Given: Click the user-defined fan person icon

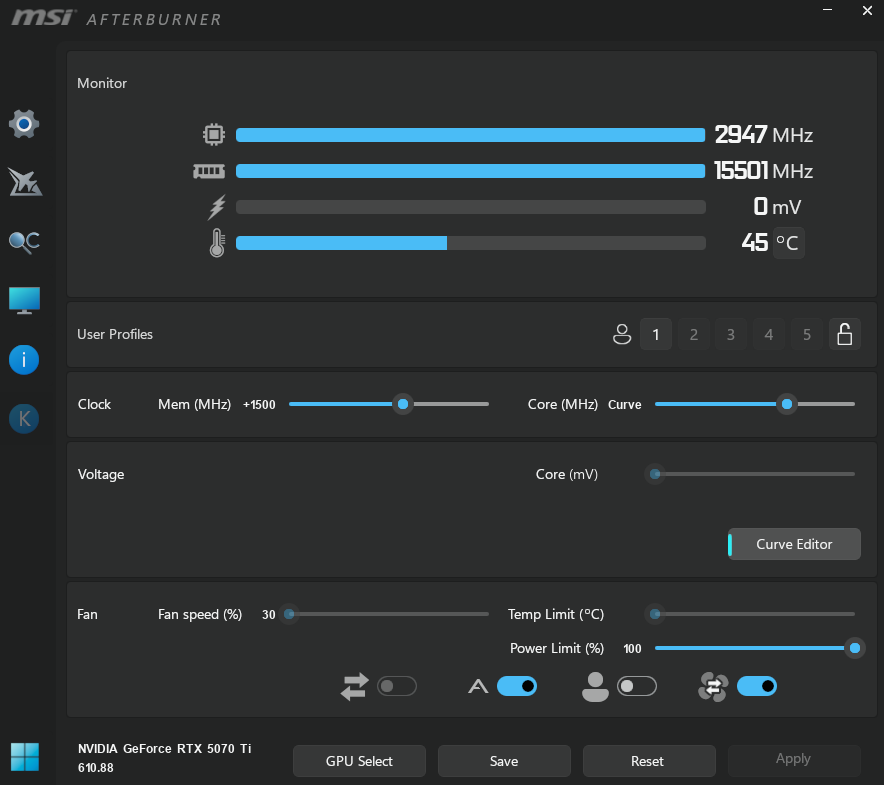Looking at the screenshot, I should pos(595,687).
